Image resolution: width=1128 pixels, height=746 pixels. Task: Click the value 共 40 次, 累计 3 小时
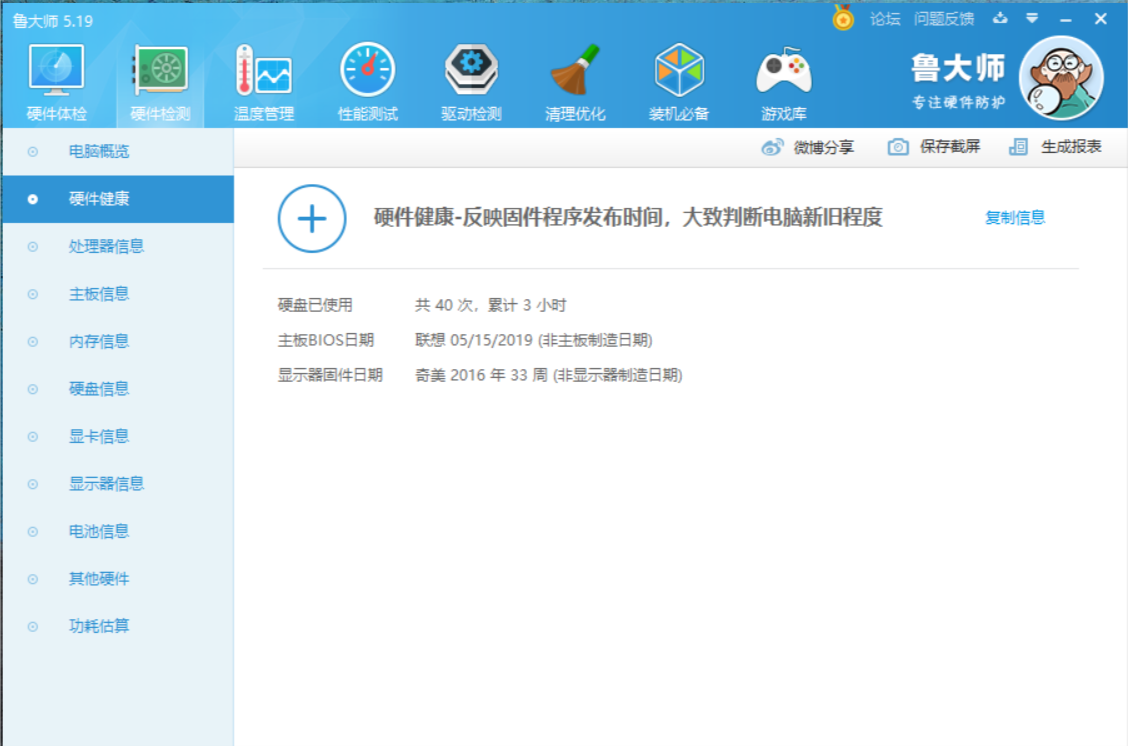click(x=491, y=305)
